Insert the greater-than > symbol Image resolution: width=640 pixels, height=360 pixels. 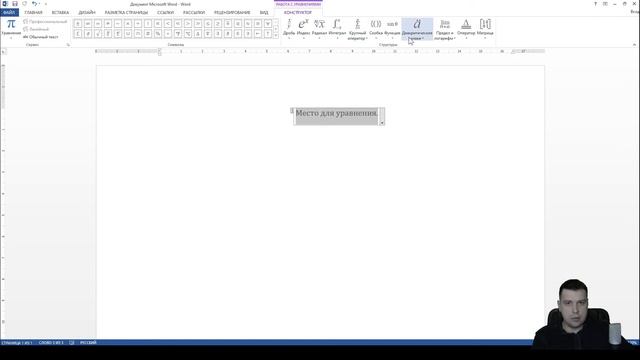coord(188,24)
